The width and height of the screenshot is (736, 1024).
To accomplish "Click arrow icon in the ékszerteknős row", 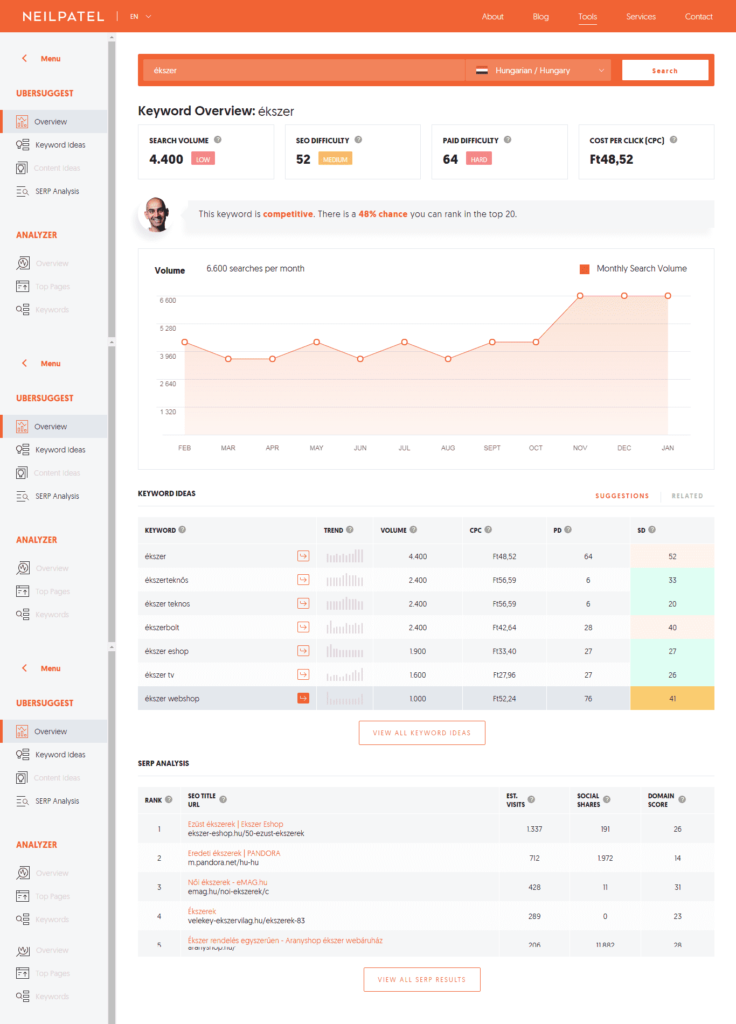I will click(x=303, y=579).
